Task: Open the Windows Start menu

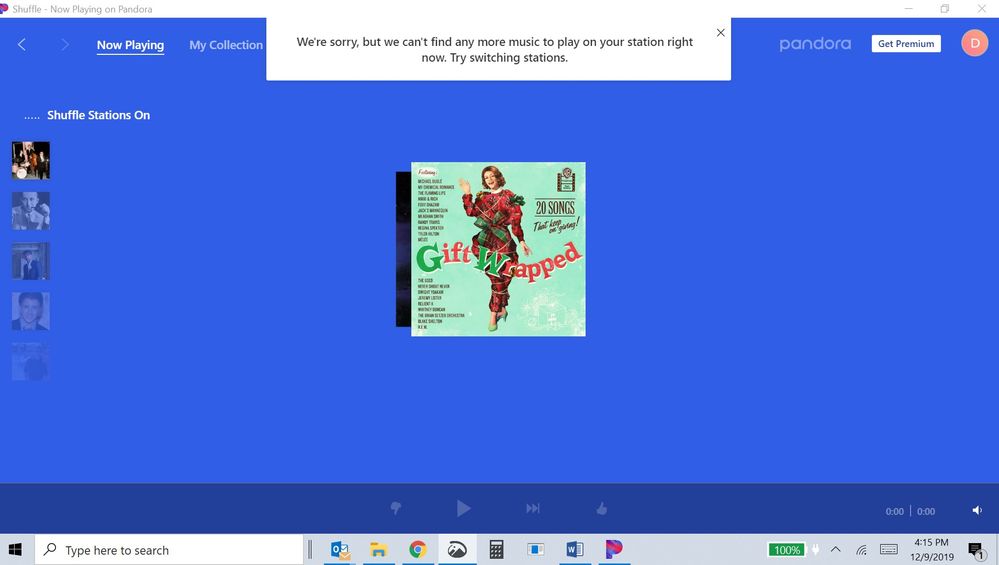Action: (x=15, y=550)
